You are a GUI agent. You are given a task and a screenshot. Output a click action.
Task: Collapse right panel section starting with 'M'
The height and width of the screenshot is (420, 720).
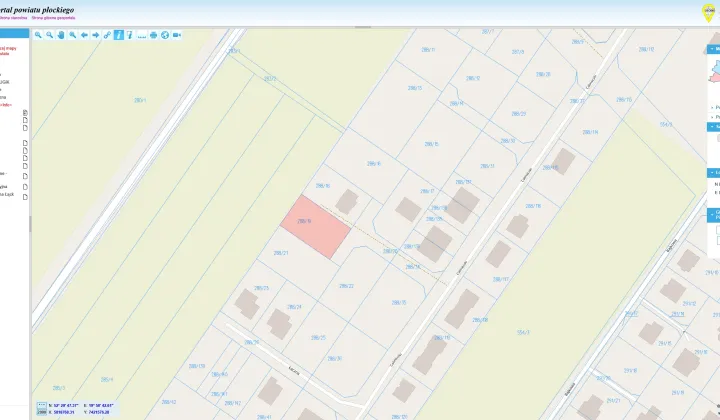point(713,49)
